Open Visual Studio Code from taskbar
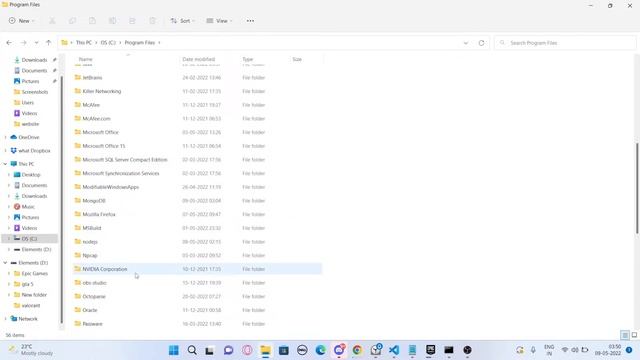Viewport: 640px width, 360px height. coord(394,350)
